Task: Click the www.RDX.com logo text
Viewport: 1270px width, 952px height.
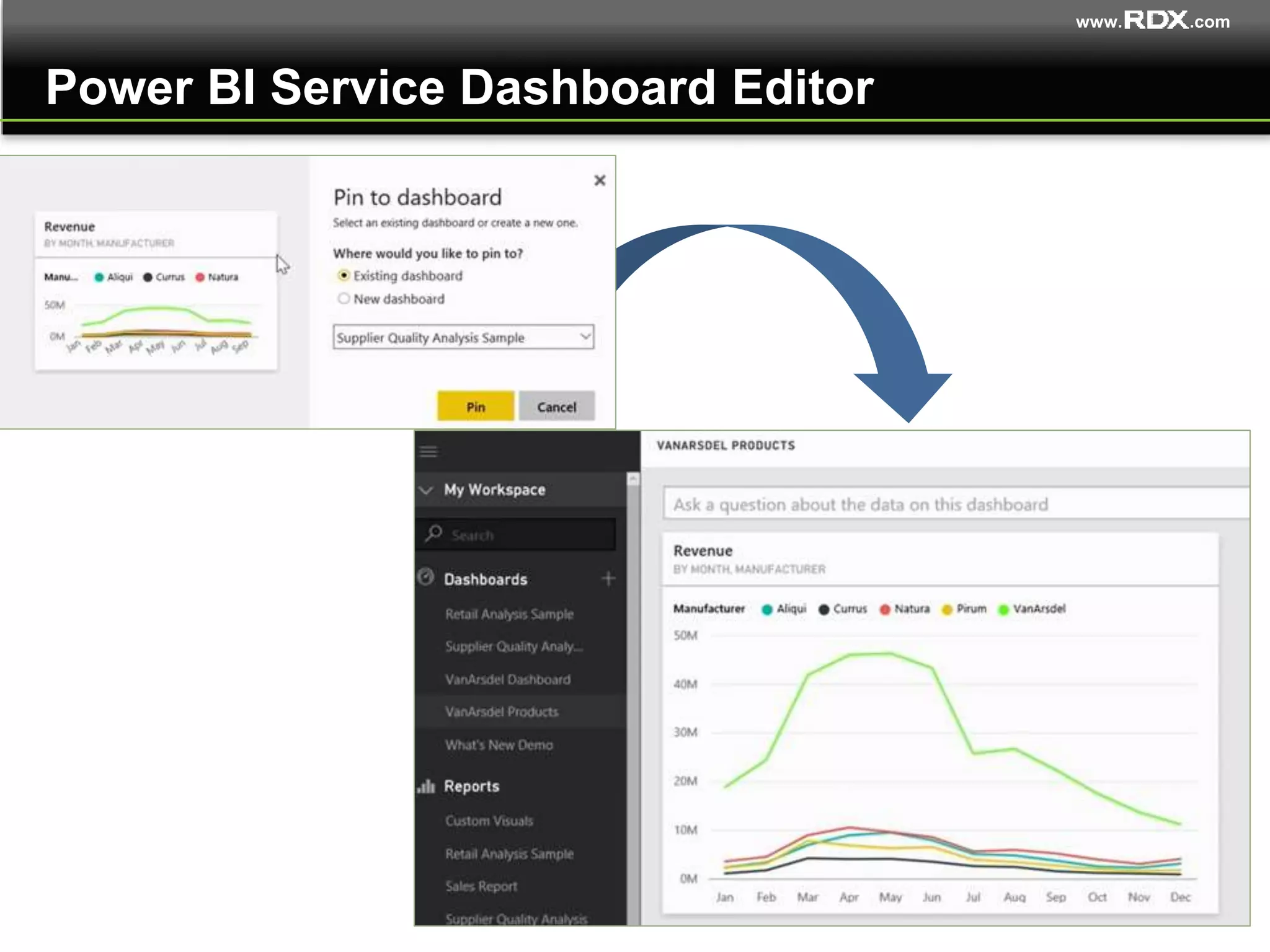Action: point(1153,21)
